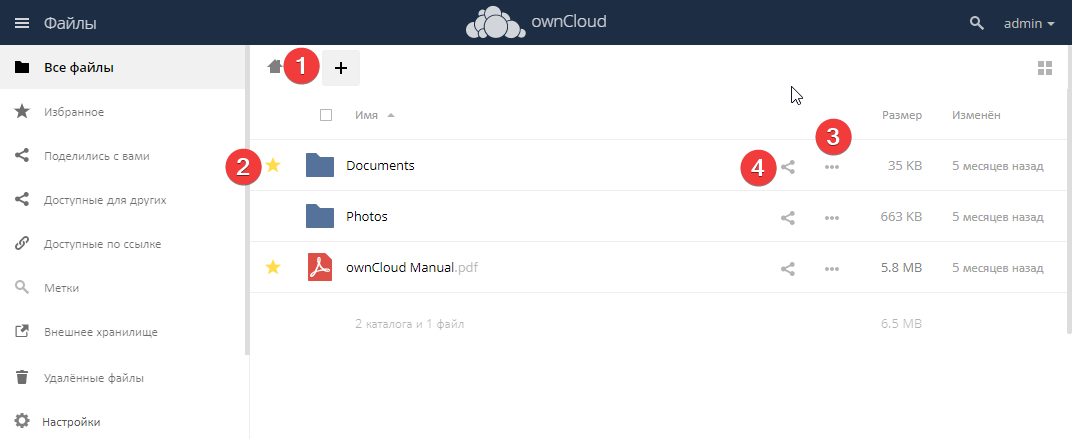Open the Настройки settings link
The height and width of the screenshot is (439, 1072).
click(71, 422)
